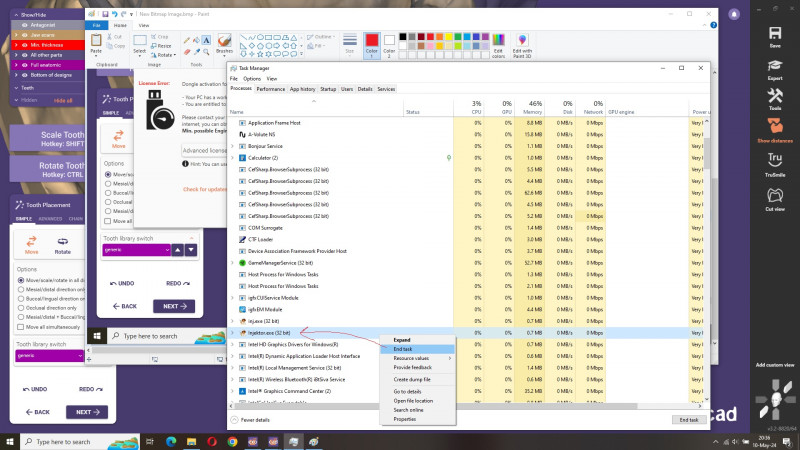Click the Fewer details link
The width and height of the screenshot is (800, 450).
click(255, 420)
